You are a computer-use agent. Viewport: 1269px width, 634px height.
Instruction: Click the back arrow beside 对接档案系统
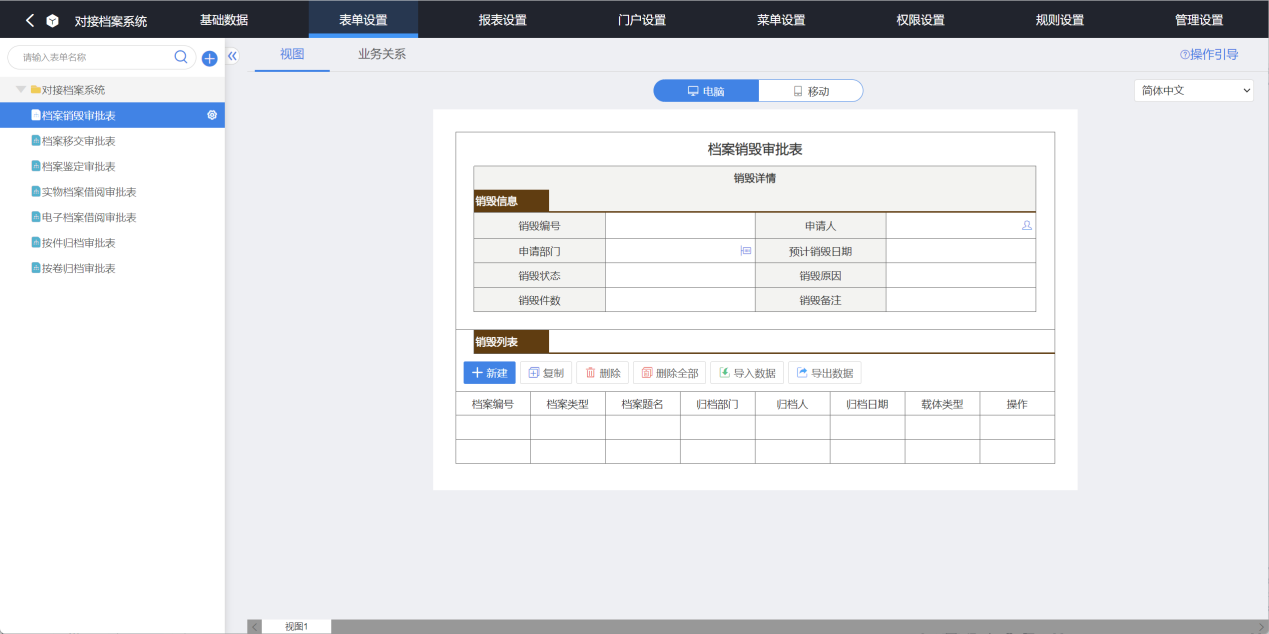click(30, 20)
